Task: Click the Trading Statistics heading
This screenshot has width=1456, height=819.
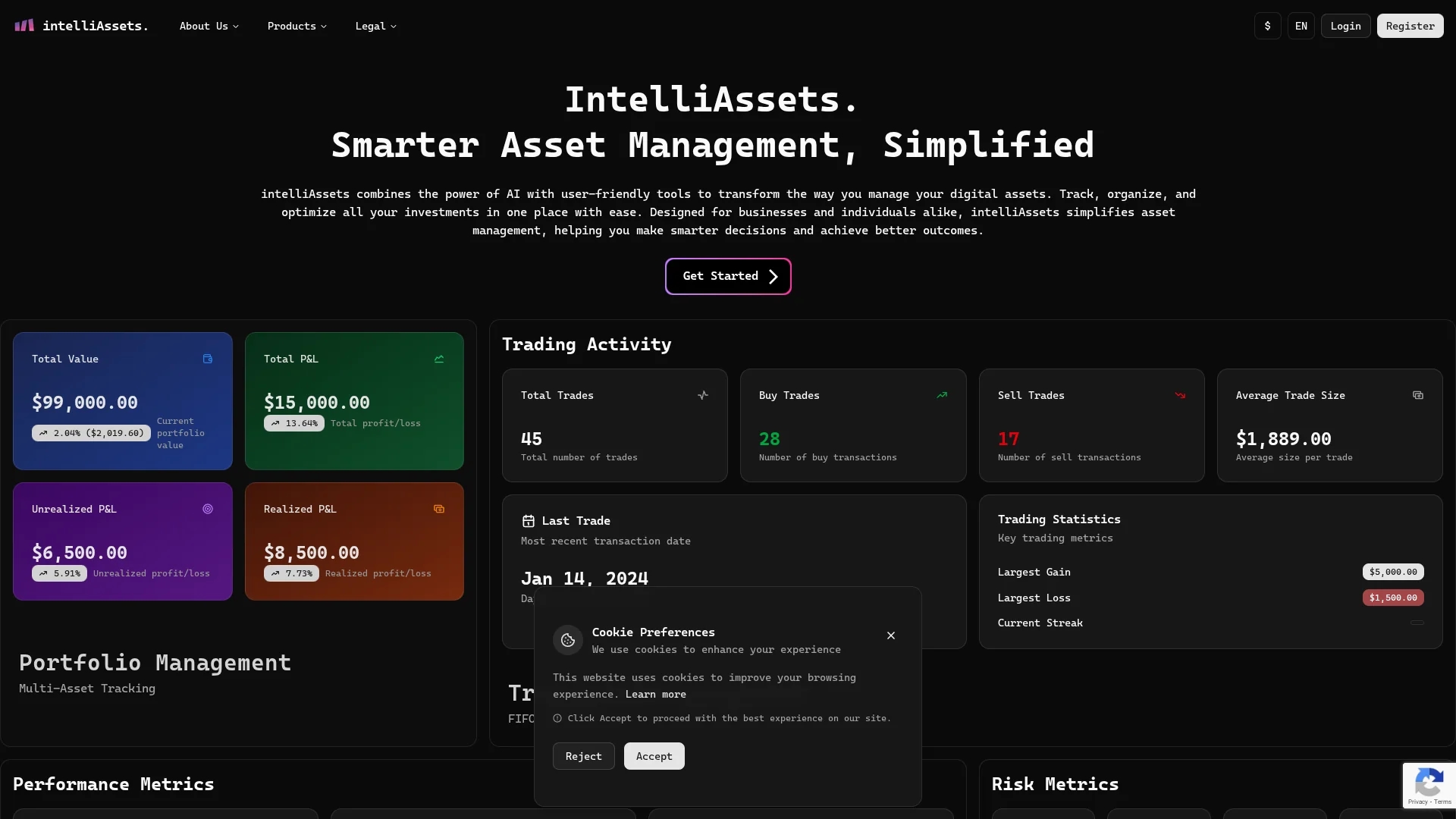Action: click(x=1059, y=519)
